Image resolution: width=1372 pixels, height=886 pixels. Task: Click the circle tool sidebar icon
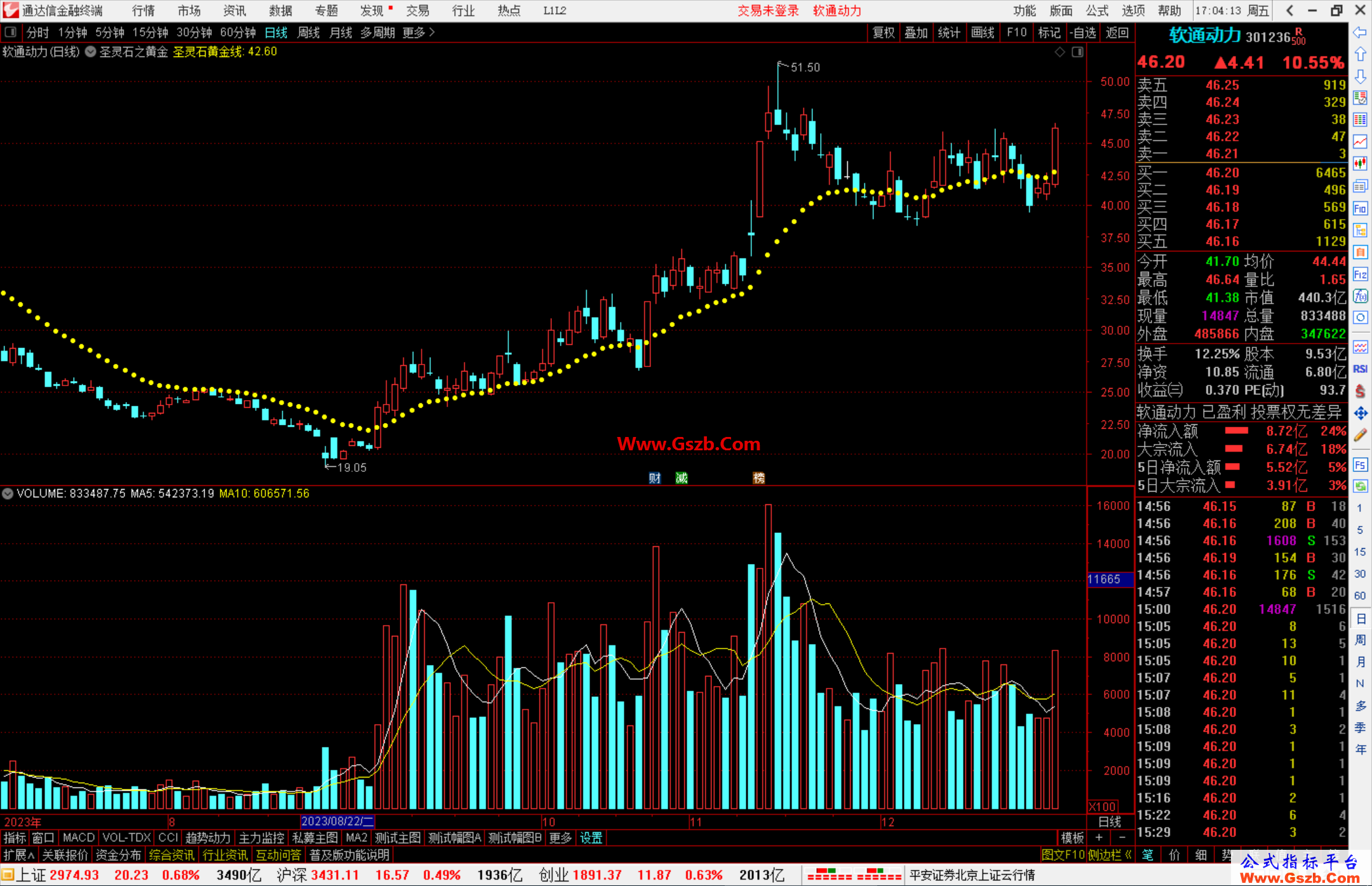[1360, 318]
